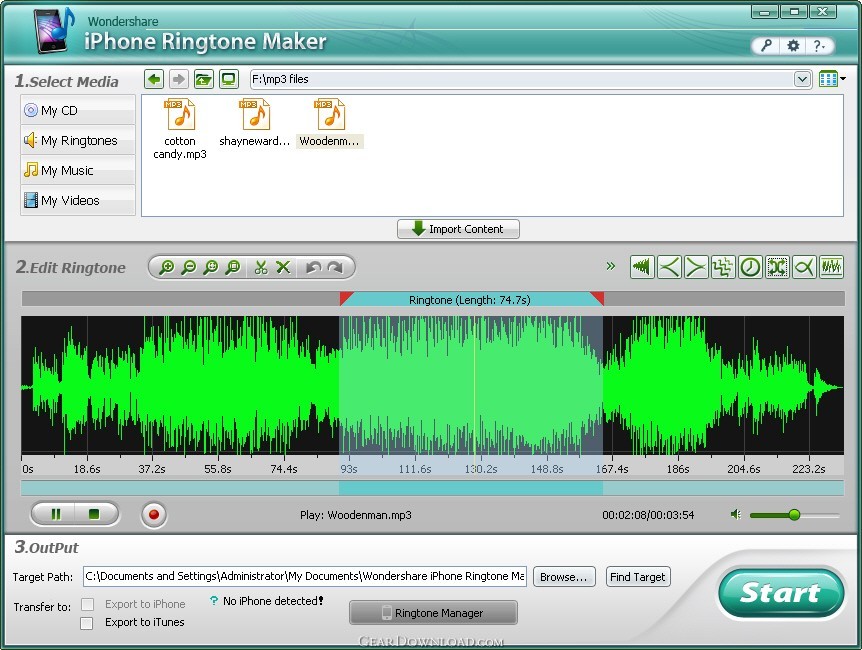The width and height of the screenshot is (862, 650).
Task: Select My Videos in the media sidebar
Action: pyautogui.click(x=78, y=200)
